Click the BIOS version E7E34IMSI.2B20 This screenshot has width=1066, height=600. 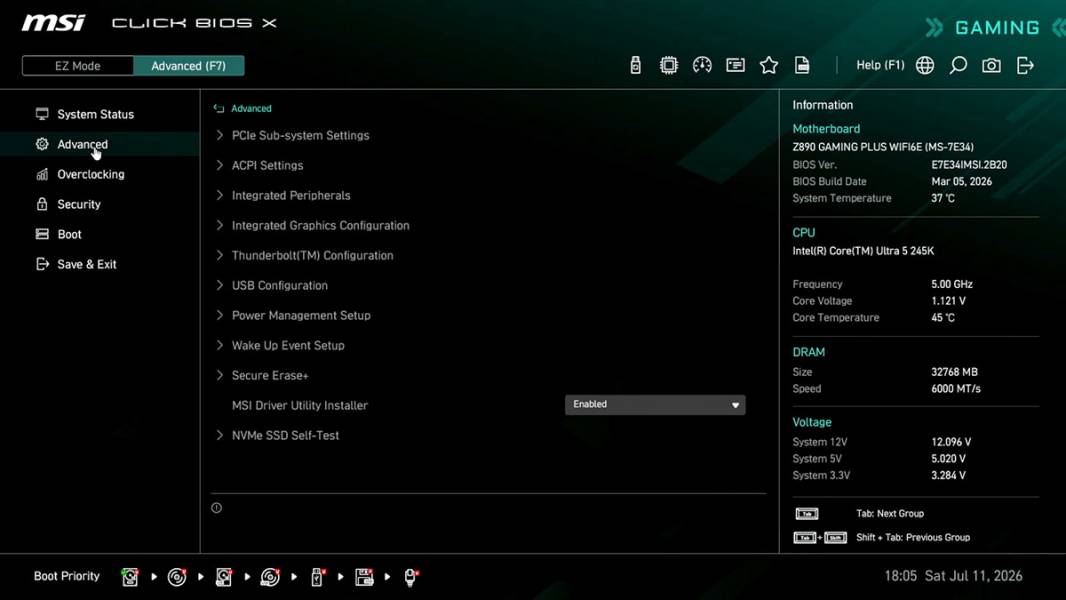pos(969,164)
